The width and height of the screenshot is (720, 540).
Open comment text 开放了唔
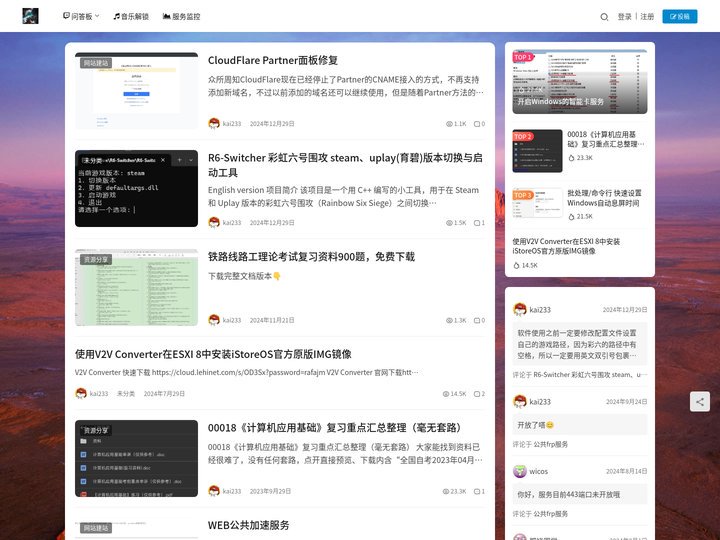(x=579, y=425)
